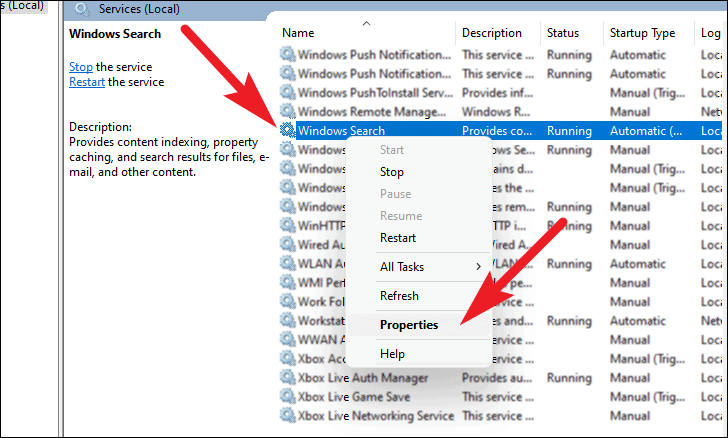Image resolution: width=728 pixels, height=438 pixels.
Task: Click gear icon of Xbox Live Auth Manager
Action: tap(287, 378)
